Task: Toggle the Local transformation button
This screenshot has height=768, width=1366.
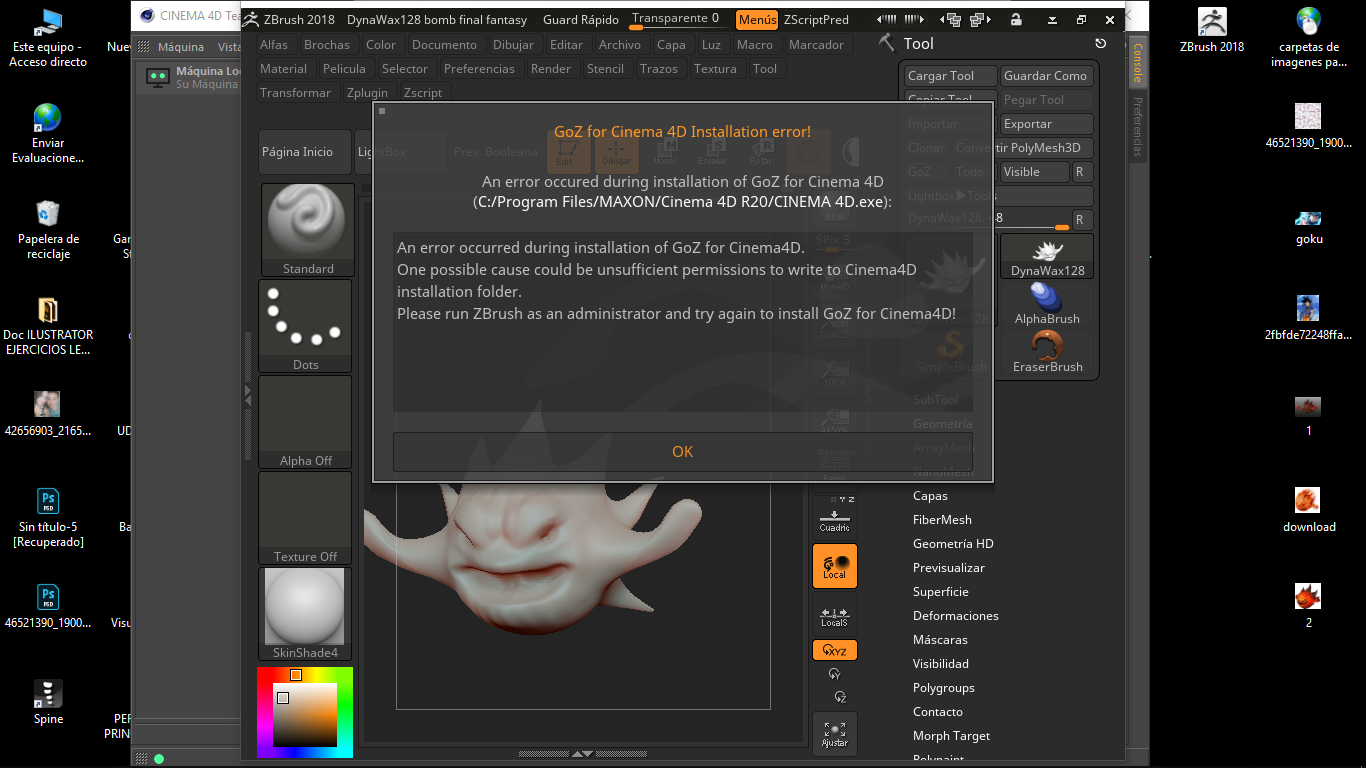Action: pos(835,566)
